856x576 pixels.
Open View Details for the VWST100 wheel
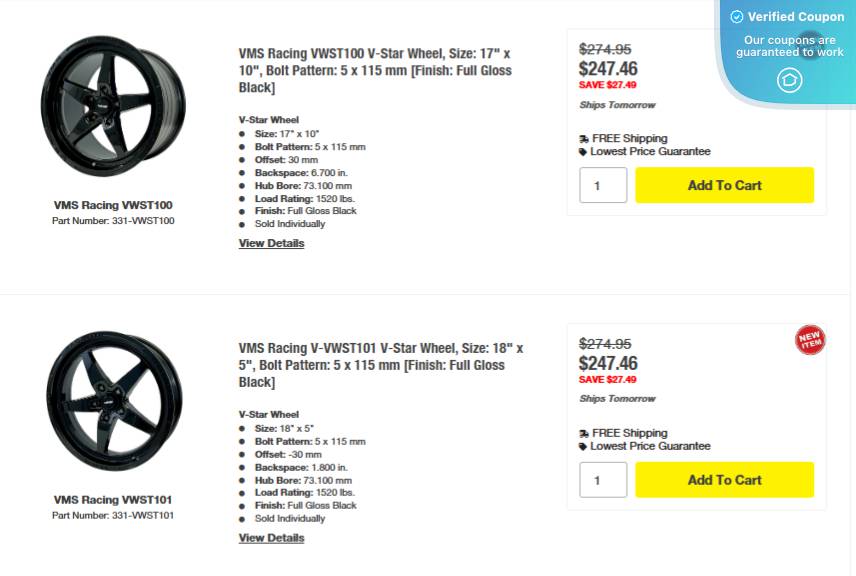point(271,243)
